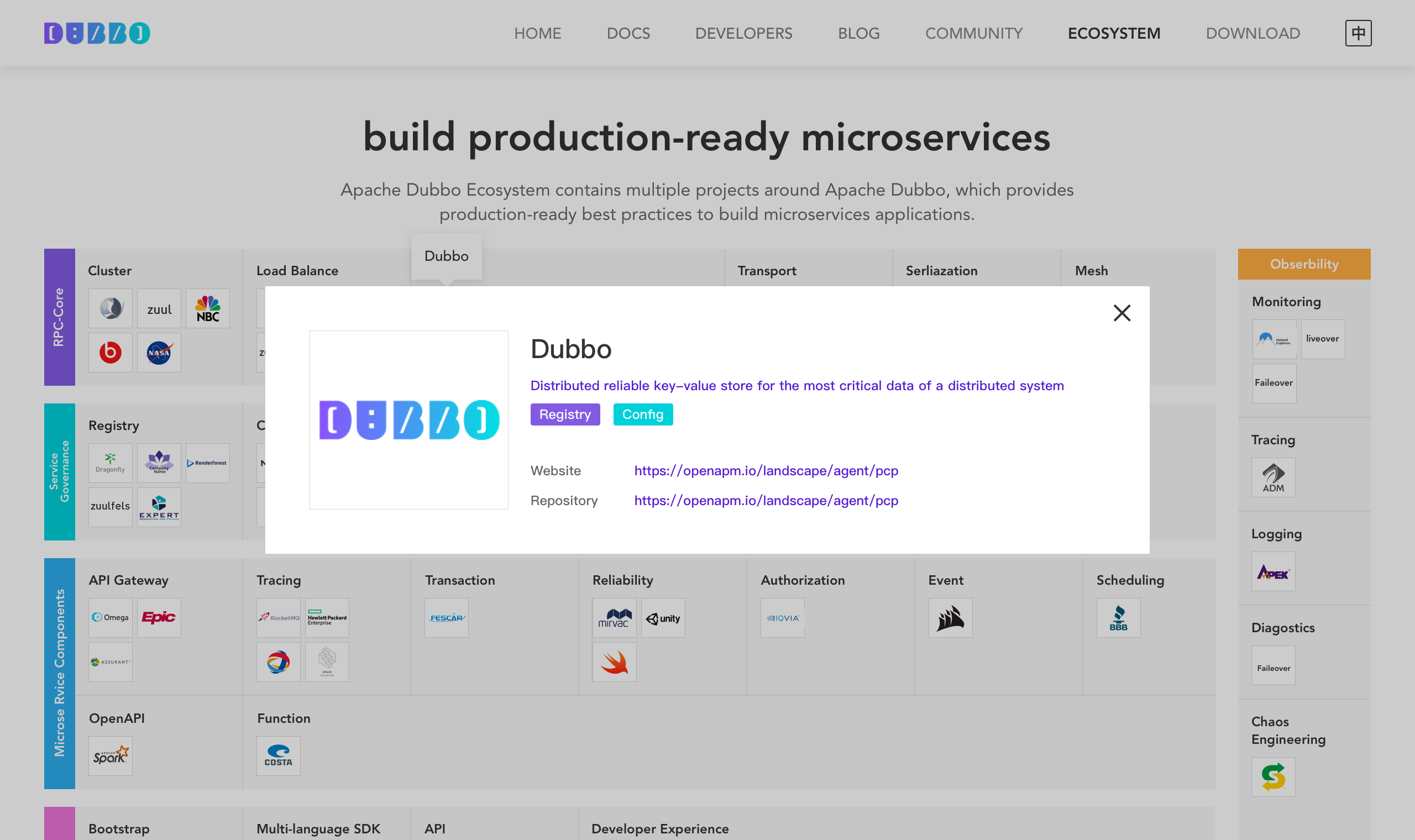Open the COMMUNITY nav item
1415x840 pixels.
(973, 33)
